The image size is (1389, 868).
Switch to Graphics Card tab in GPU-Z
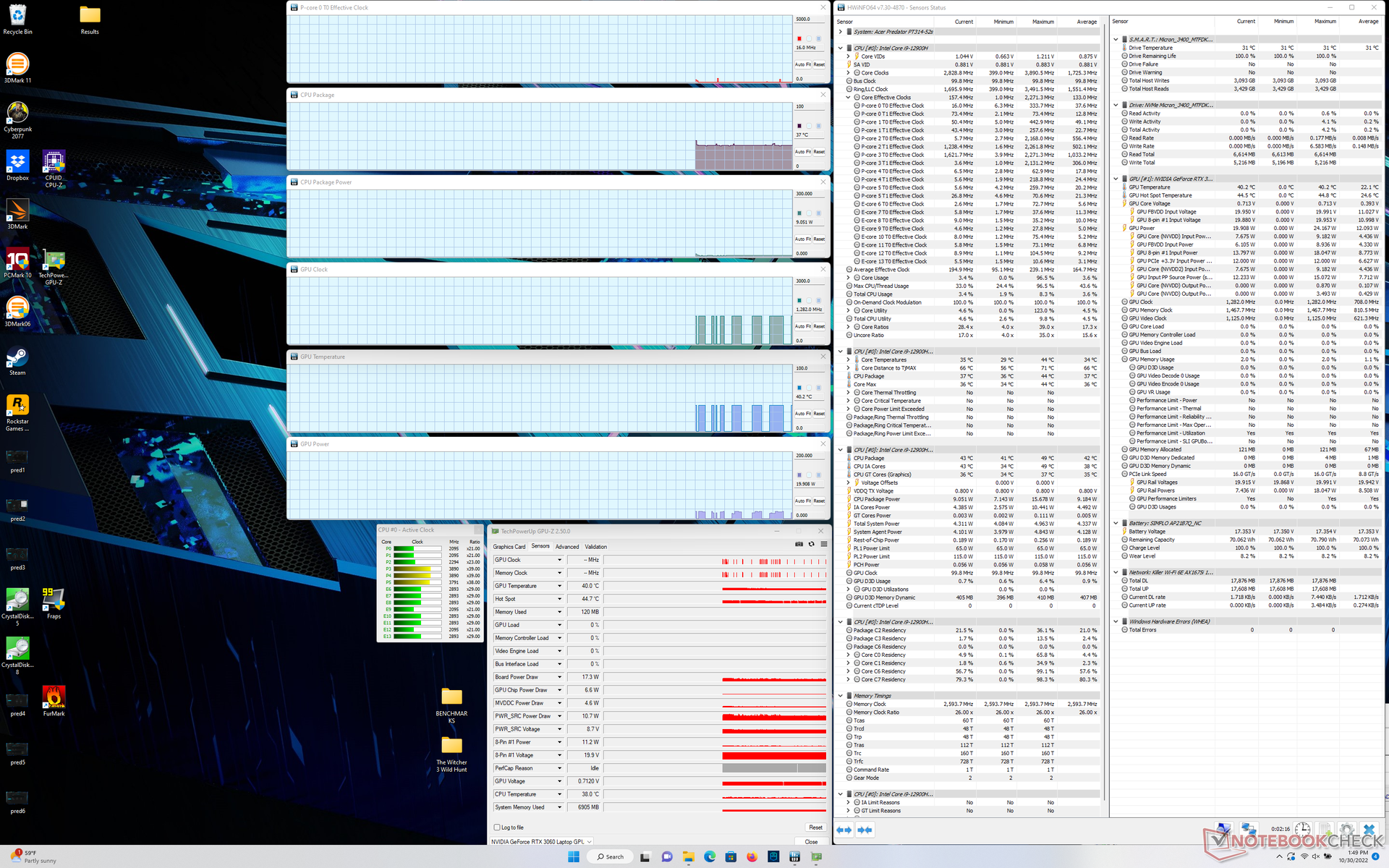[x=509, y=547]
